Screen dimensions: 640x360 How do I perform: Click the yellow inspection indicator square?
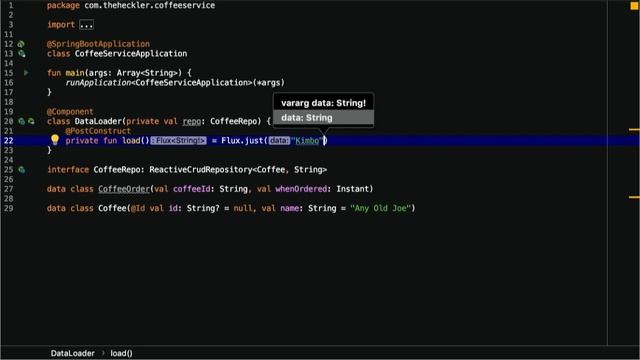[x=634, y=6]
